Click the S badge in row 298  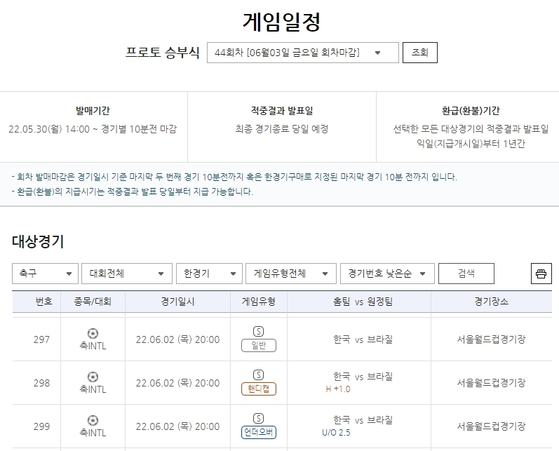(258, 375)
